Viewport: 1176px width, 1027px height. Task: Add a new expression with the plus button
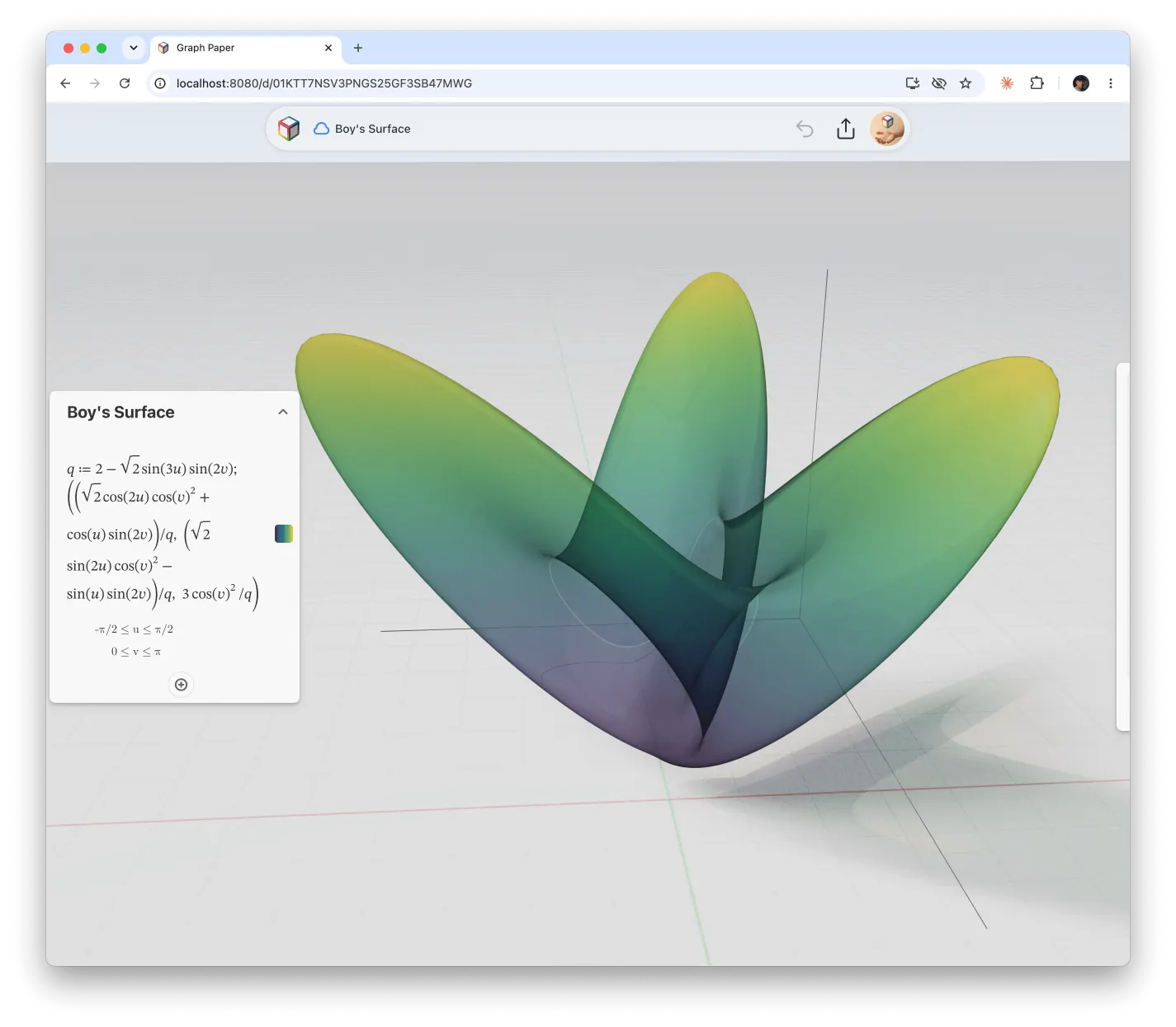pos(181,685)
